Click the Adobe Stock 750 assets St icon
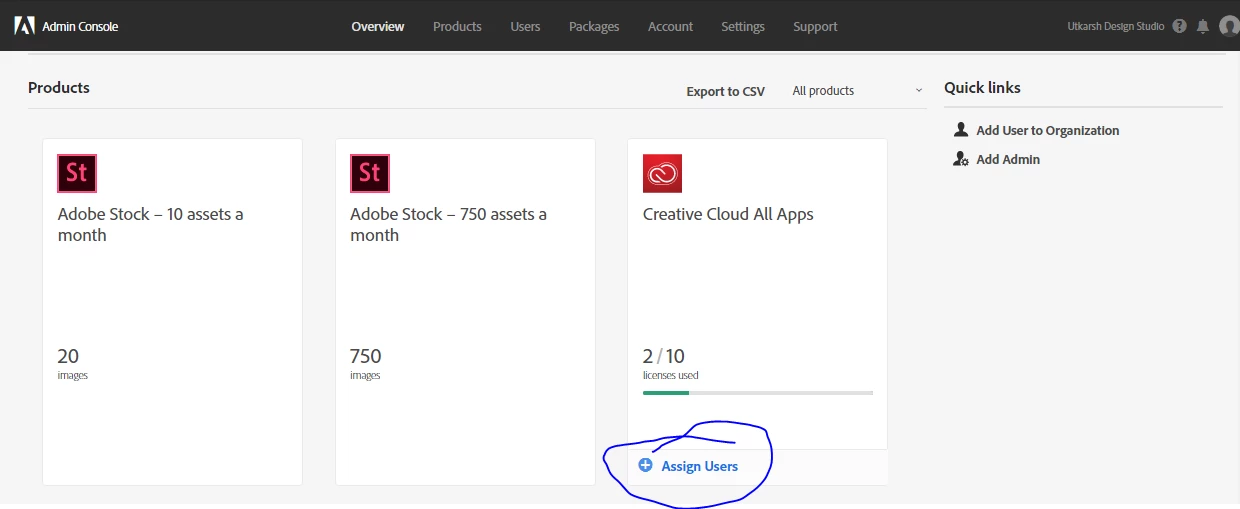The image size is (1240, 509). click(x=370, y=173)
